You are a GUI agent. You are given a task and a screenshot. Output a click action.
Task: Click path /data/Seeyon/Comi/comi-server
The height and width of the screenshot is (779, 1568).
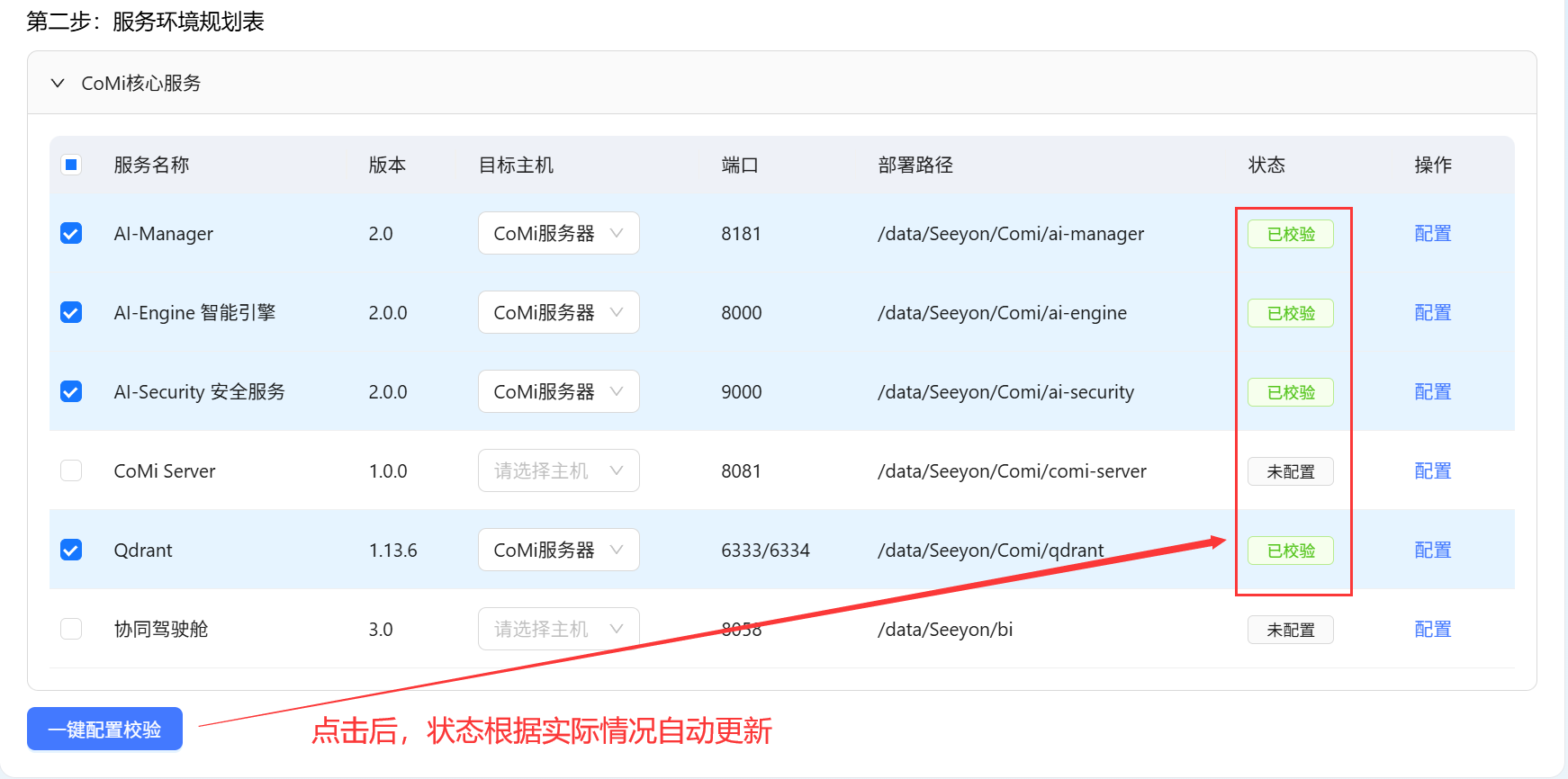coord(1013,471)
